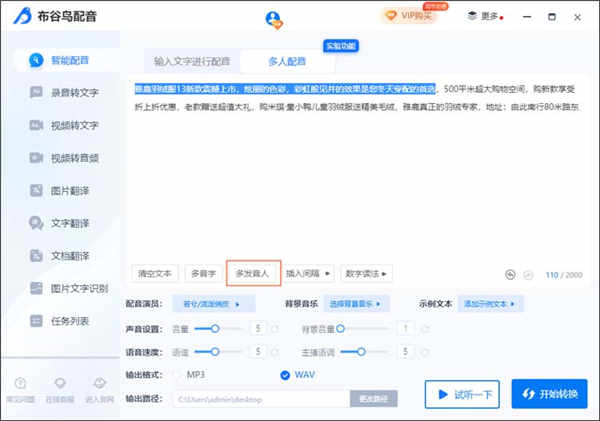Reset the 主播语调 pitch value icon
Image resolution: width=600 pixels, height=421 pixels.
425,352
